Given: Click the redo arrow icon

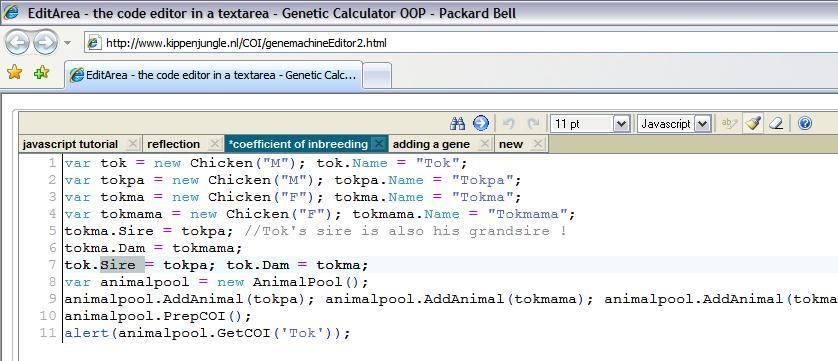Looking at the screenshot, I should click(533, 124).
